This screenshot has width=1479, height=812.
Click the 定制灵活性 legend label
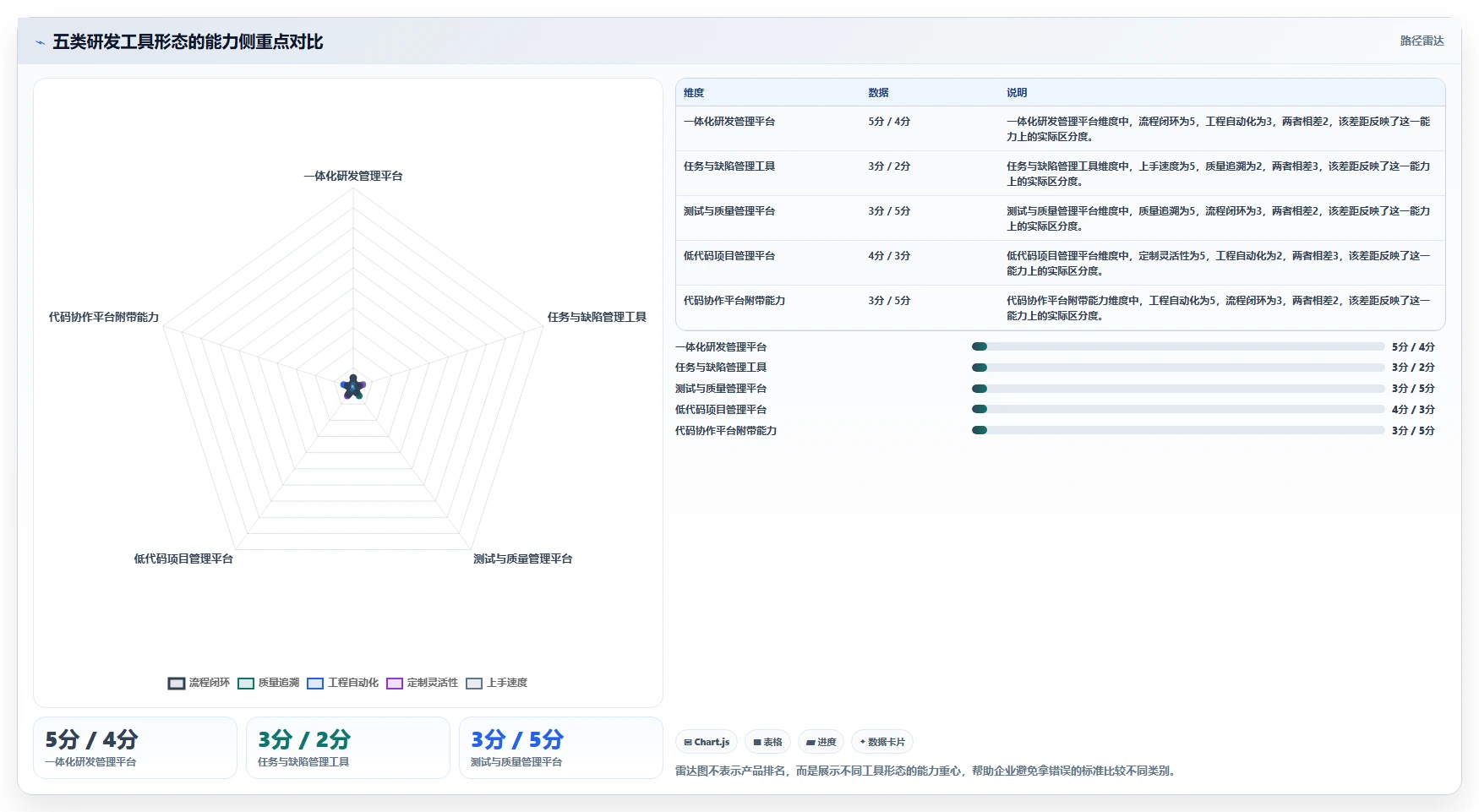(433, 683)
